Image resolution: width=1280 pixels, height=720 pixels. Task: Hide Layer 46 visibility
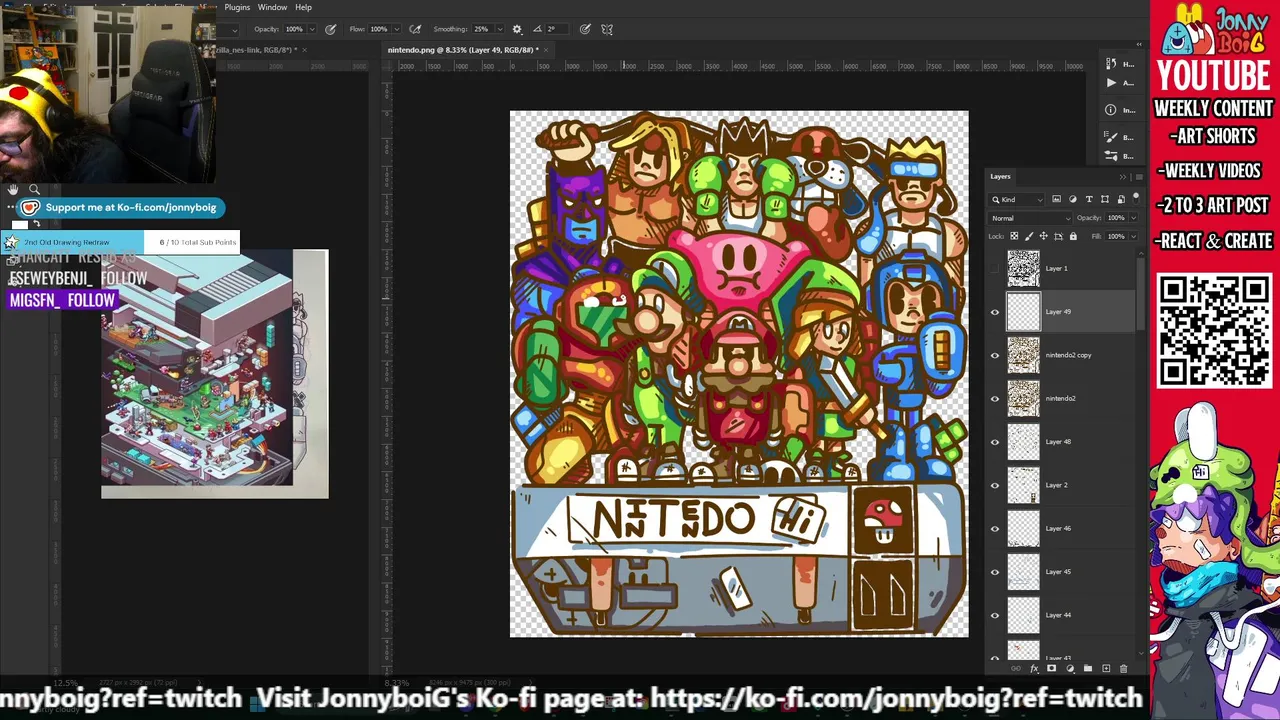tap(994, 528)
